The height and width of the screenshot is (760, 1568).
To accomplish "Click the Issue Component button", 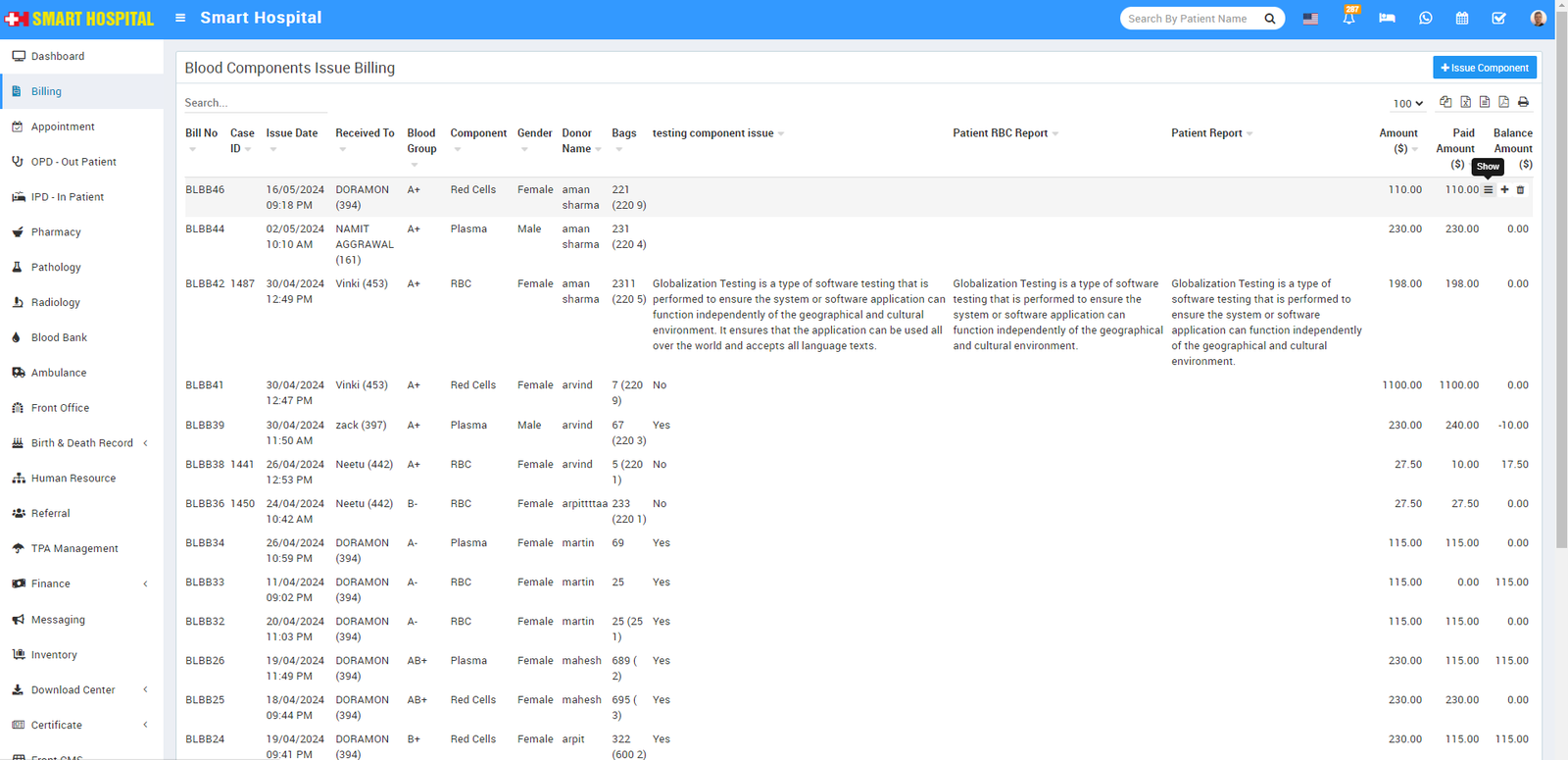I will tap(1484, 68).
